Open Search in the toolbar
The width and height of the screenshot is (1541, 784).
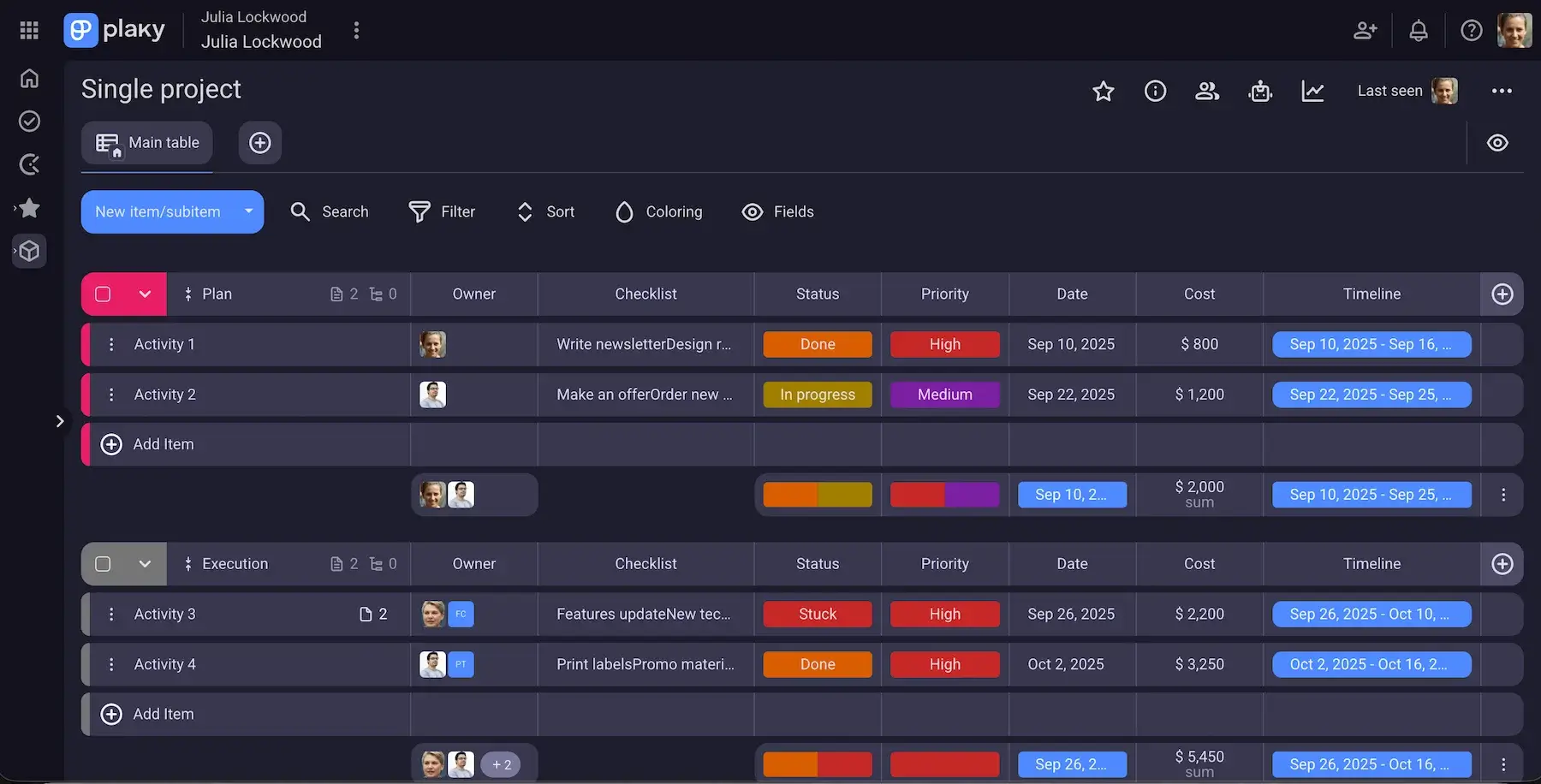329,211
